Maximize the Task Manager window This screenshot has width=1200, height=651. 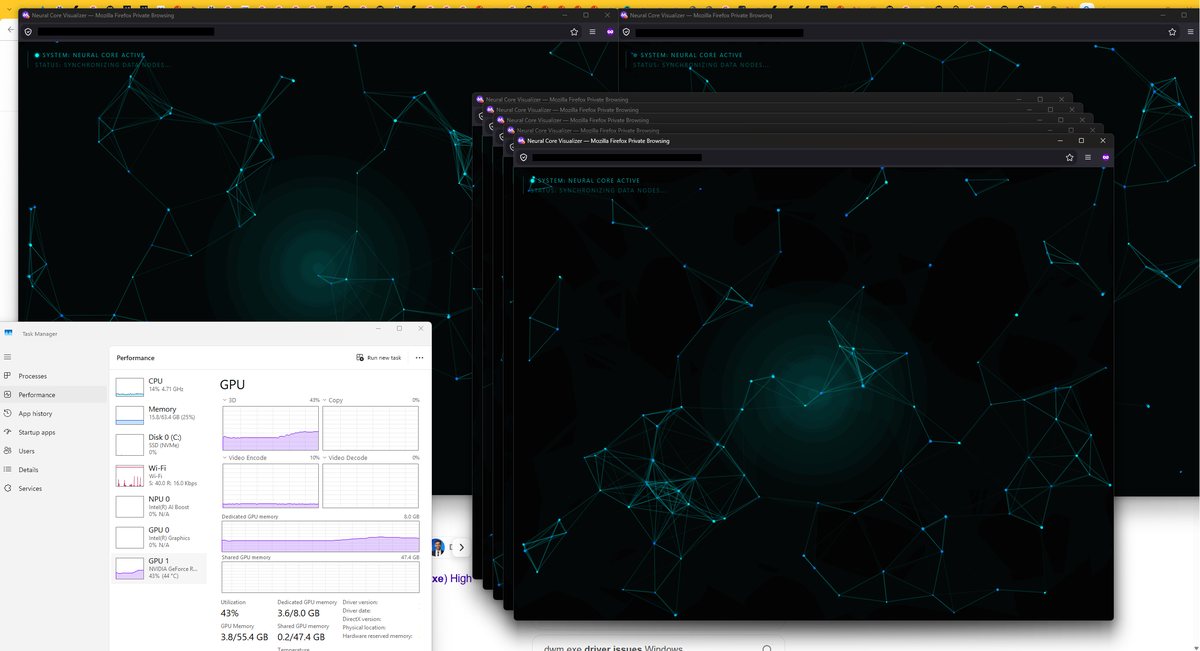coord(399,328)
